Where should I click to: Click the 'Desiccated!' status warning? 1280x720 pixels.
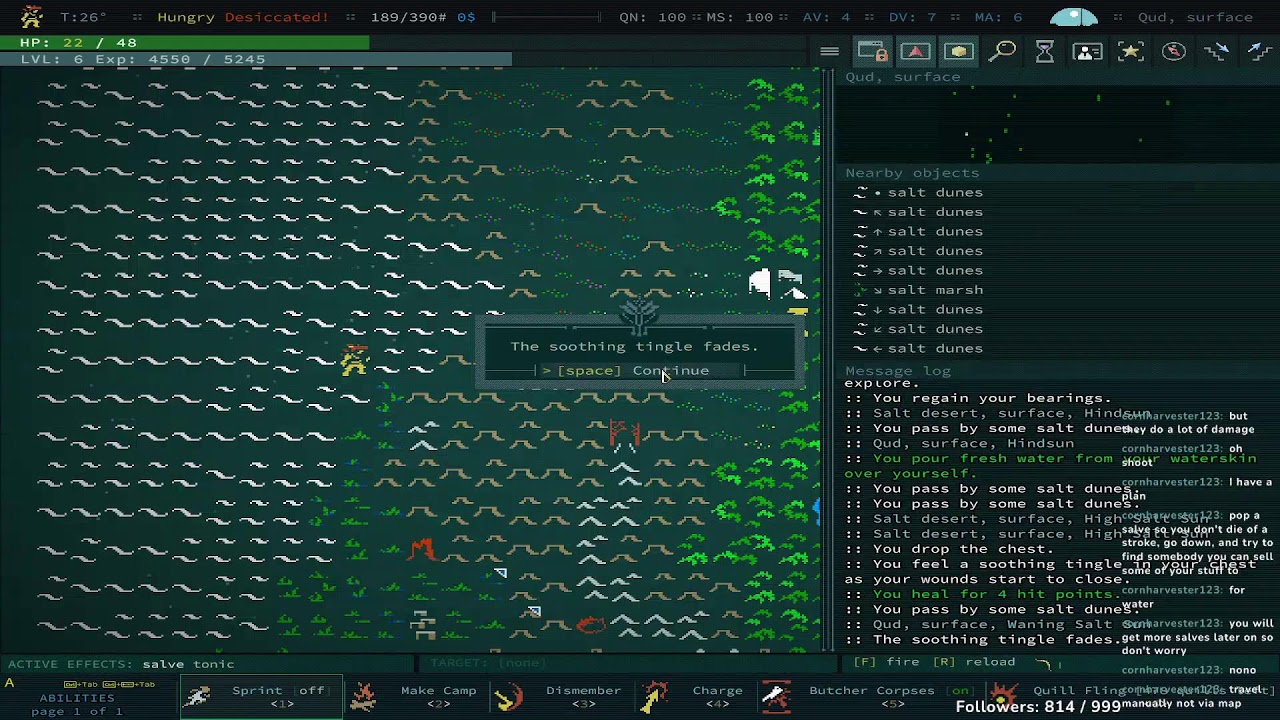click(277, 17)
